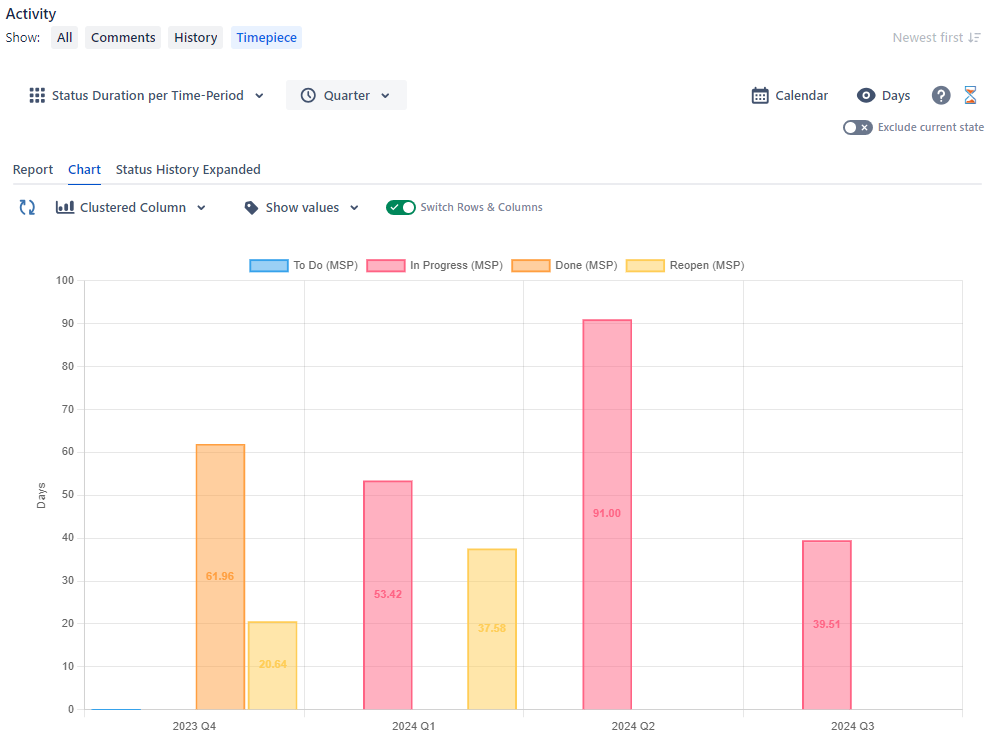
Task: Click the Comments filter button
Action: pos(122,37)
